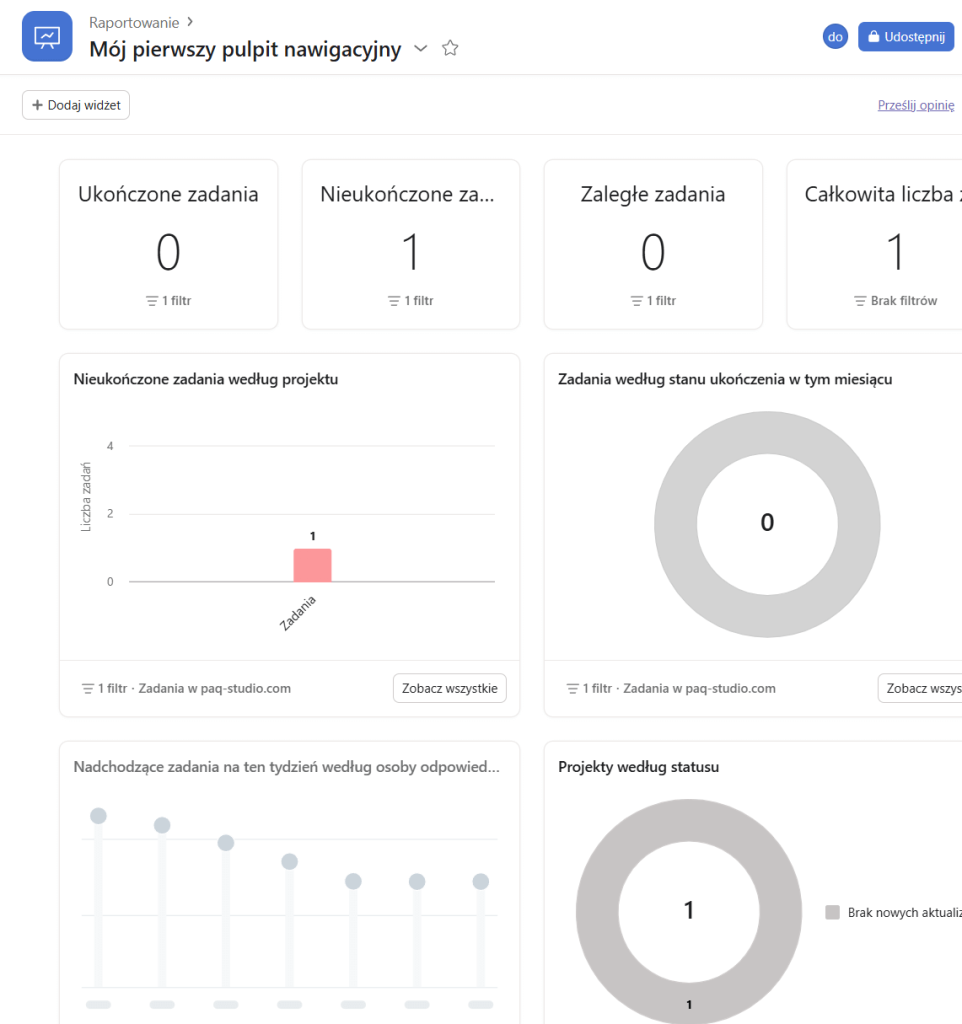Click filter icon under Zaległe zadania
Screen dimensions: 962x1024
point(636,301)
